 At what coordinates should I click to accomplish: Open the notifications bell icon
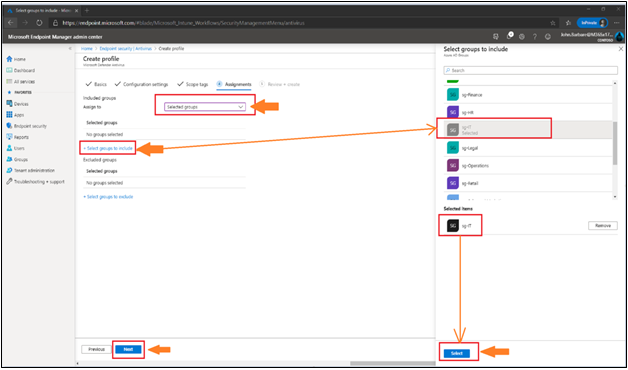point(509,36)
